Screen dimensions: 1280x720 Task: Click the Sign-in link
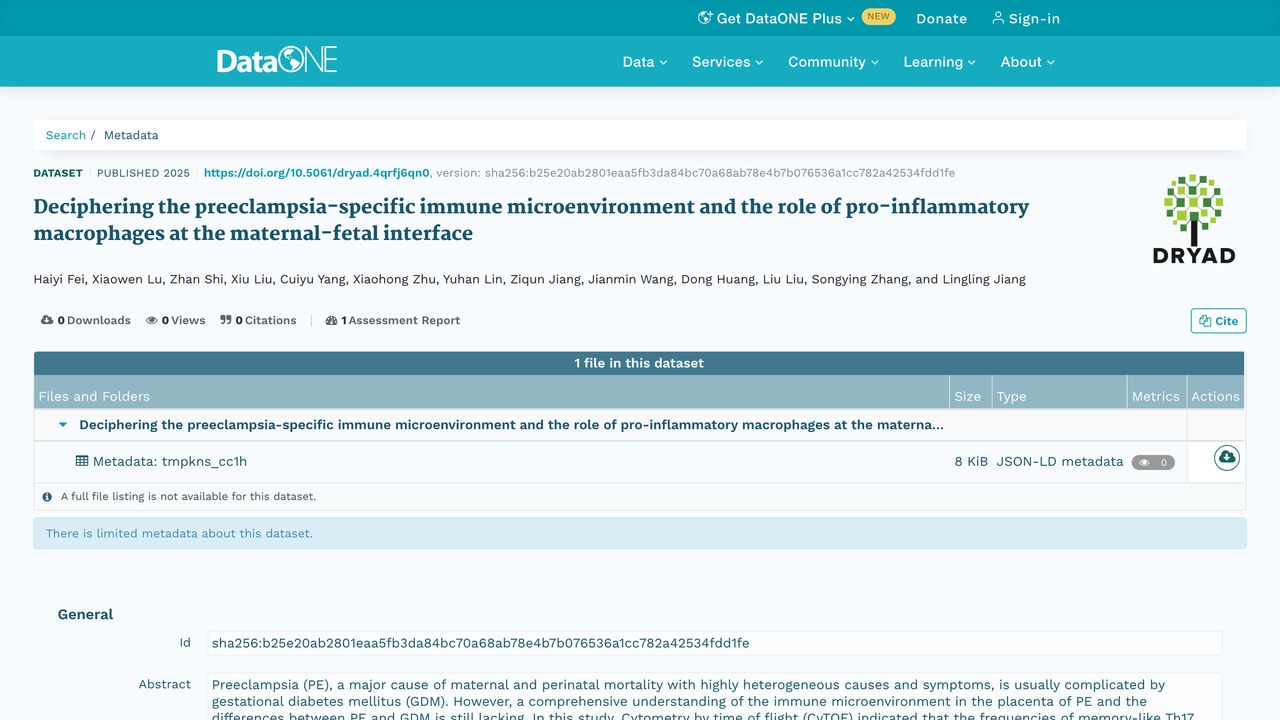pyautogui.click(x=1026, y=18)
